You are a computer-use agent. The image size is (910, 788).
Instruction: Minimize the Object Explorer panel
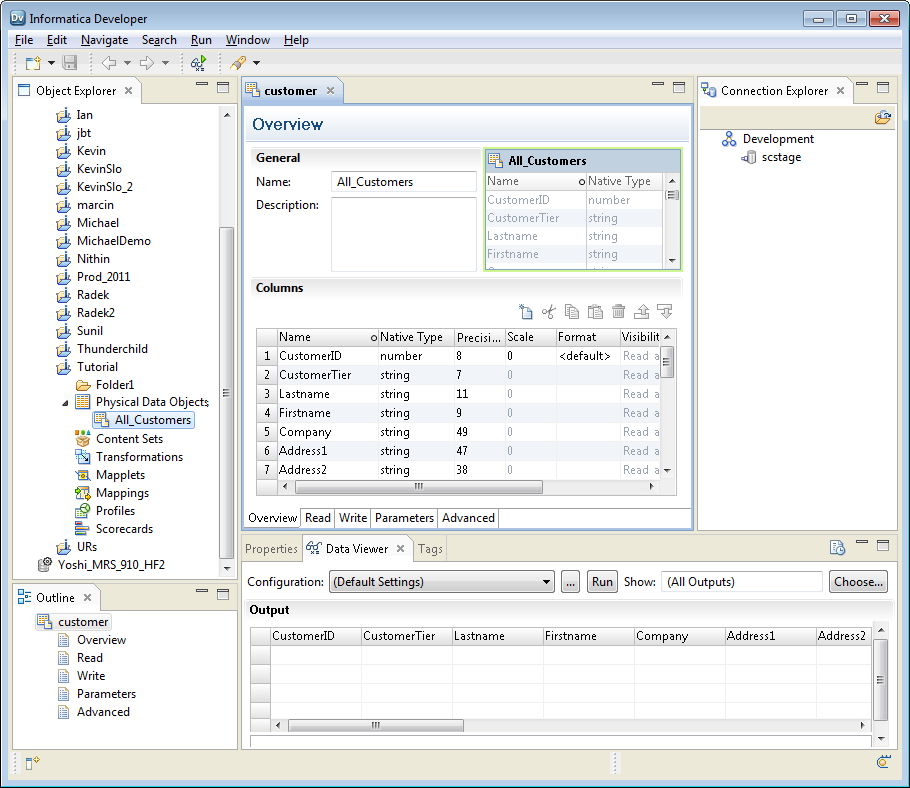point(202,85)
